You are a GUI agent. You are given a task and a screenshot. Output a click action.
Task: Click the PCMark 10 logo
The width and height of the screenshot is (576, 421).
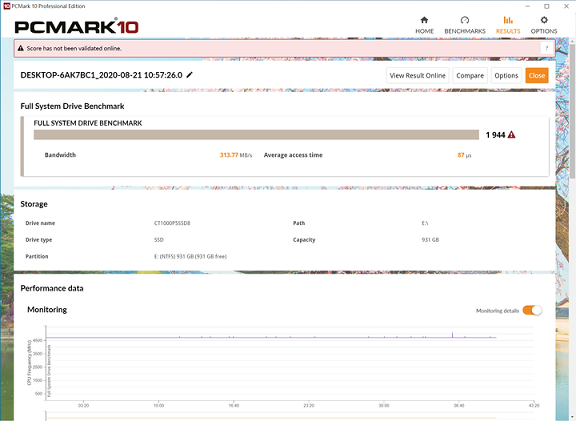tap(76, 26)
